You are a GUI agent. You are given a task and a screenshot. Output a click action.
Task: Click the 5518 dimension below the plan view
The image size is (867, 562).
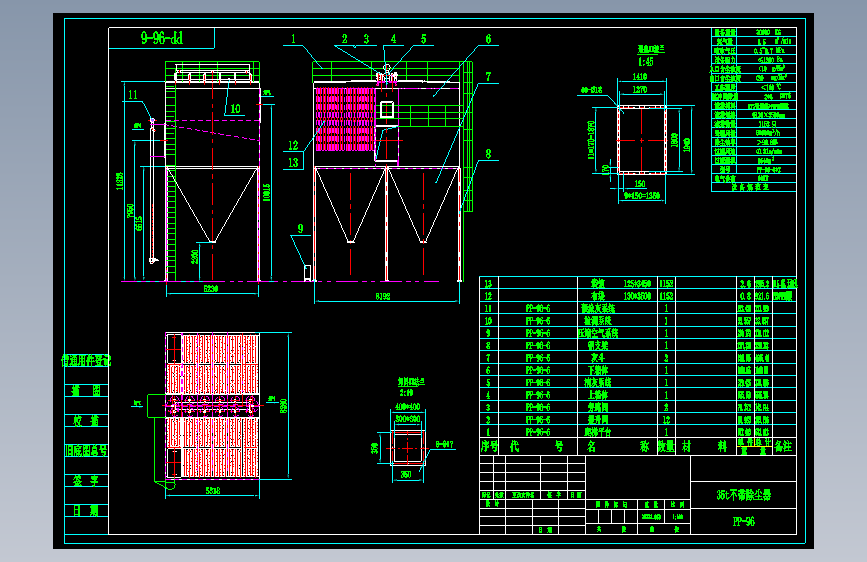click(213, 491)
